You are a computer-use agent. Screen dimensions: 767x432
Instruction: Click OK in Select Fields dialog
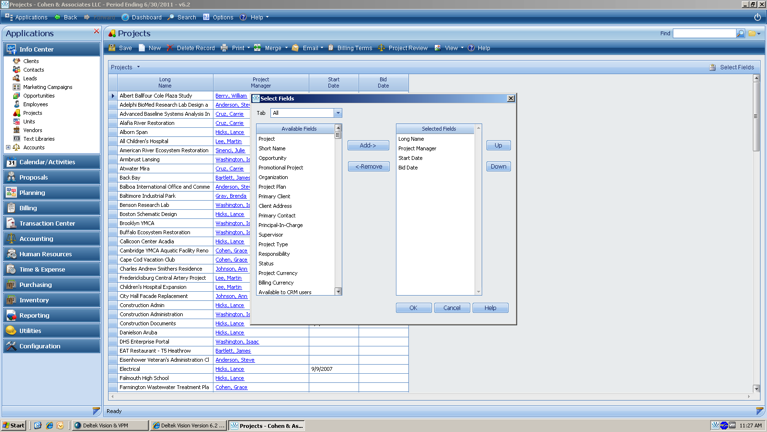pos(413,308)
